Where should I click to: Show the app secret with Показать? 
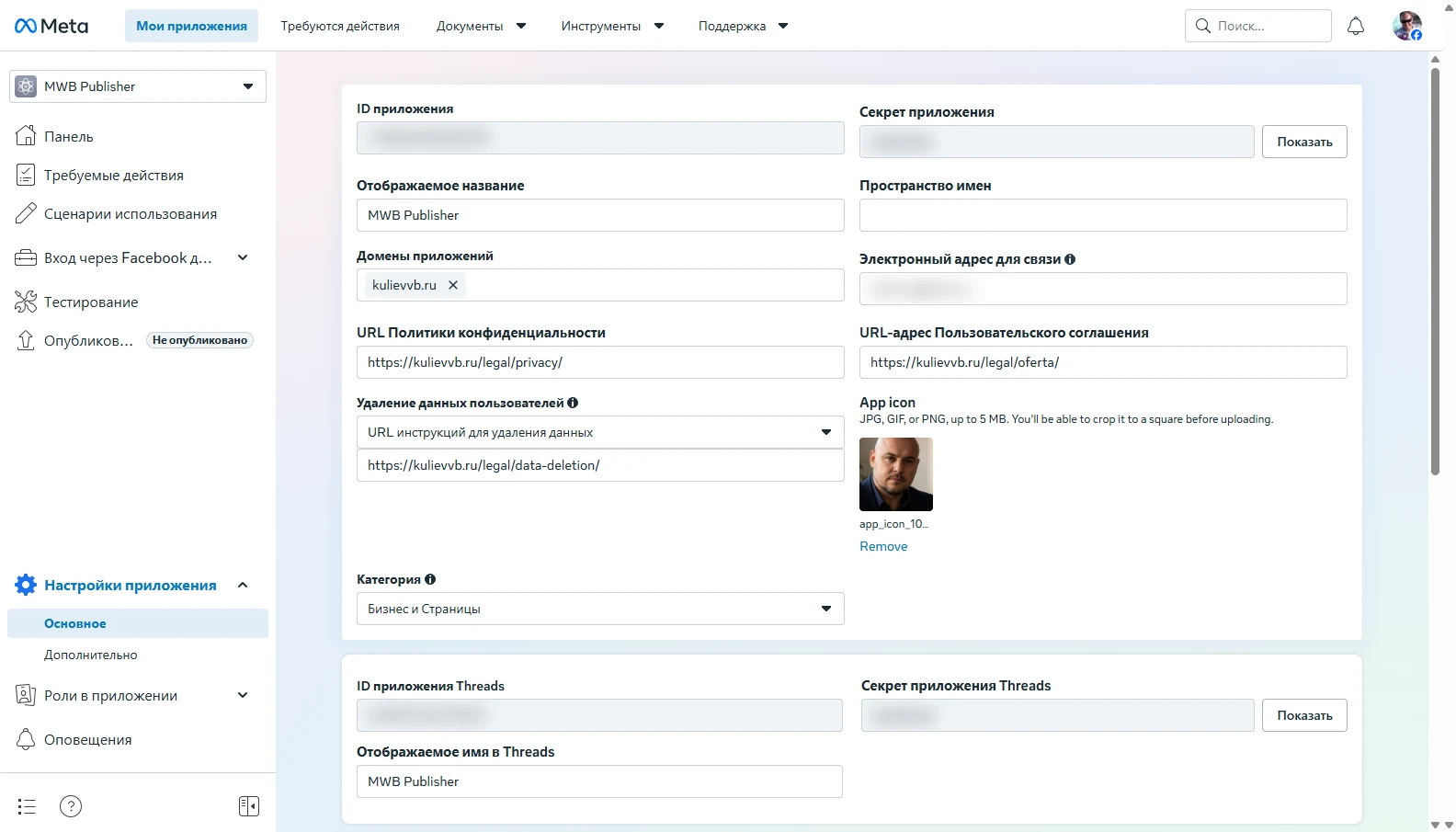click(1304, 142)
